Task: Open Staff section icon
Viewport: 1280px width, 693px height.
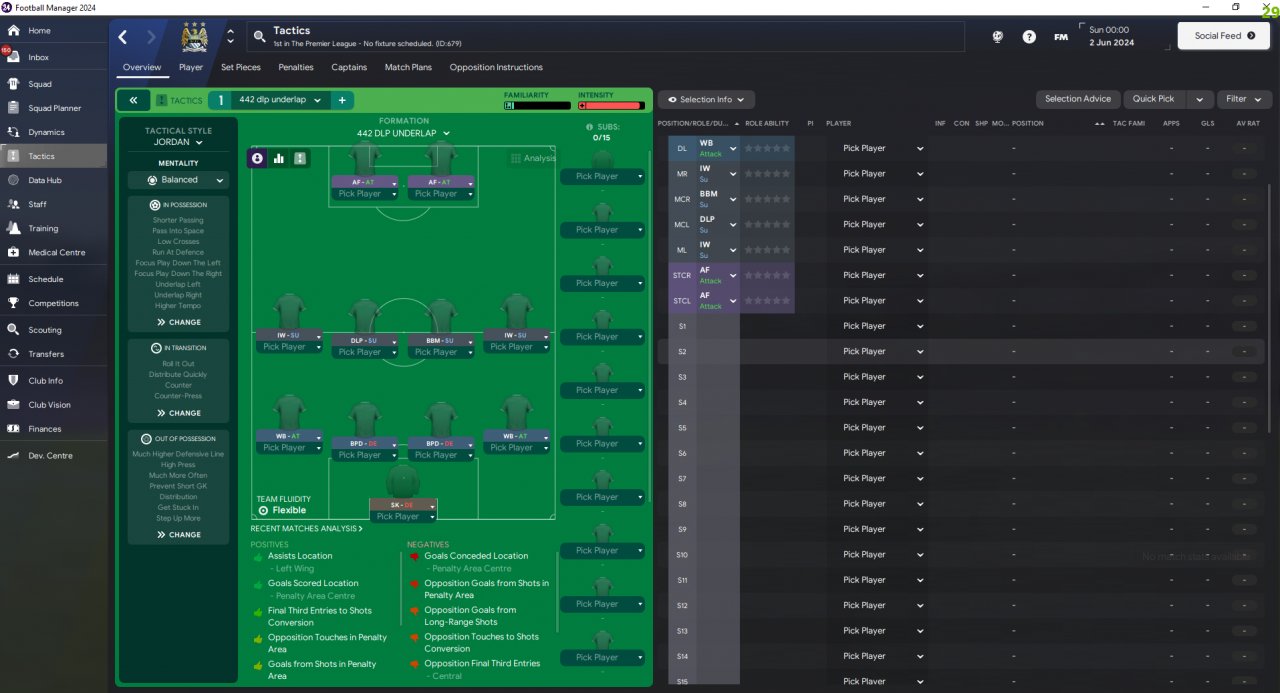Action: [13, 204]
